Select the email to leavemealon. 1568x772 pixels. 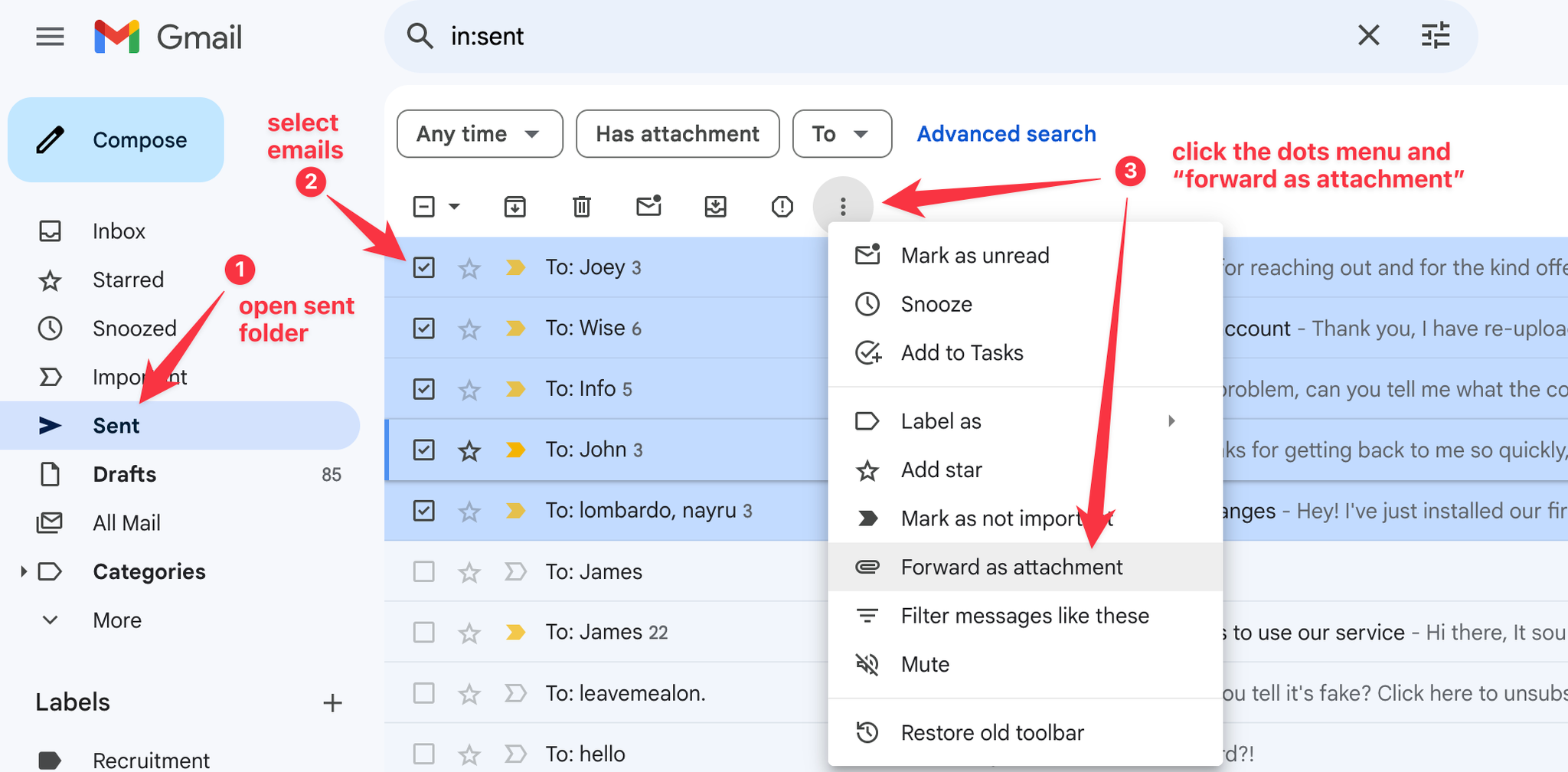coord(423,693)
